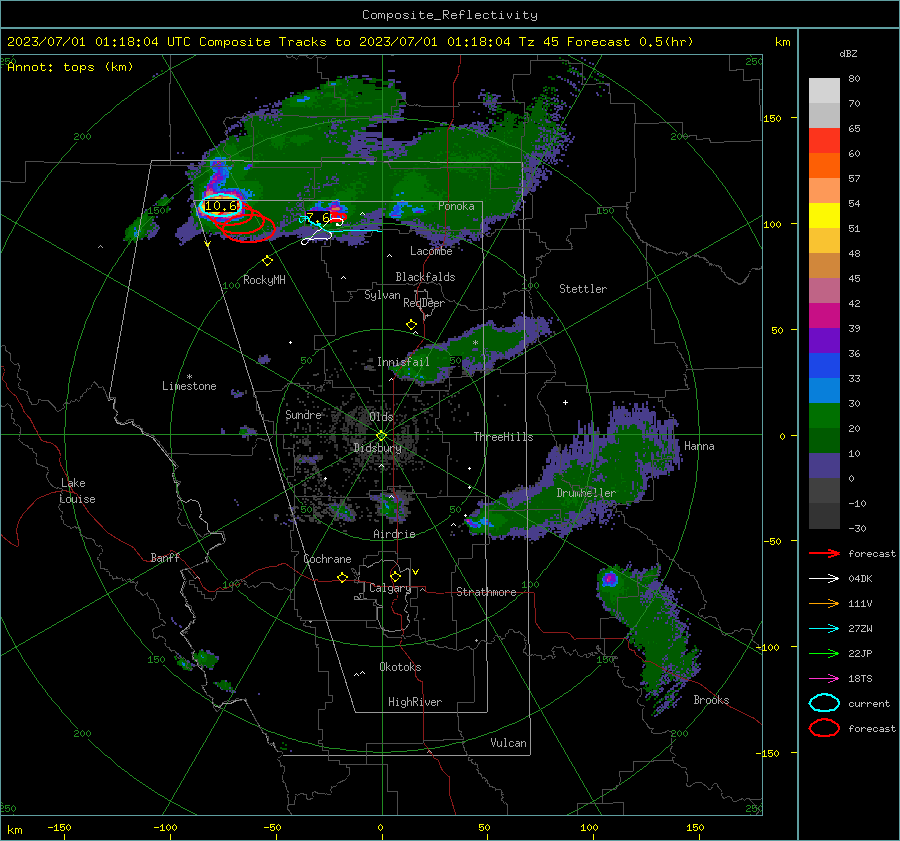Click the Stettler city label

(x=583, y=289)
